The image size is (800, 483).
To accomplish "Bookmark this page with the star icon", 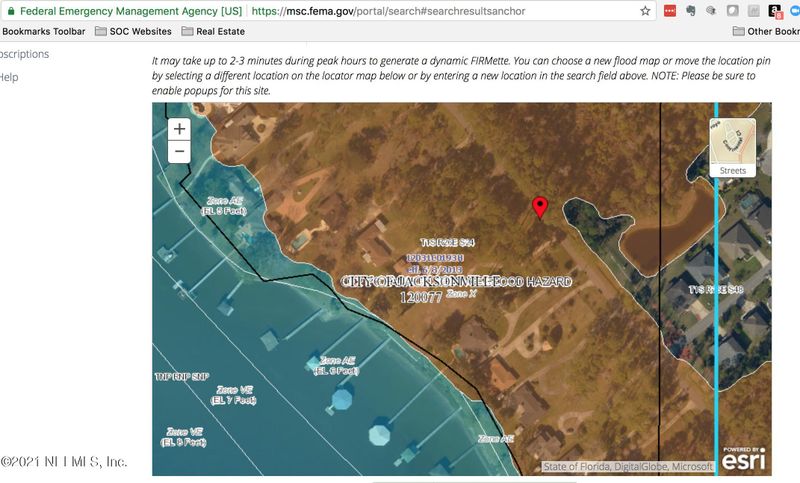I will (x=645, y=11).
